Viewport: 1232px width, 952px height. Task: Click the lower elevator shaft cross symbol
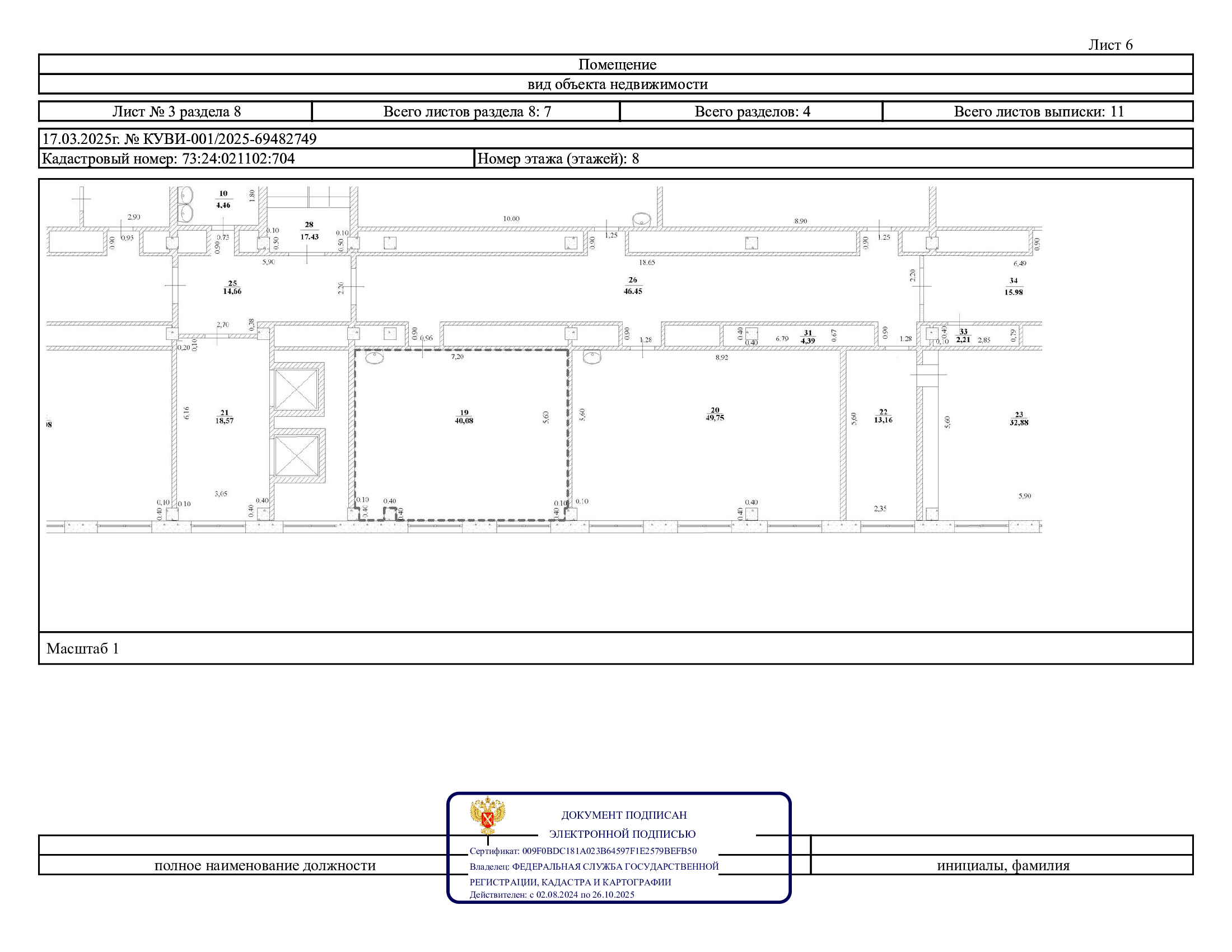click(296, 456)
